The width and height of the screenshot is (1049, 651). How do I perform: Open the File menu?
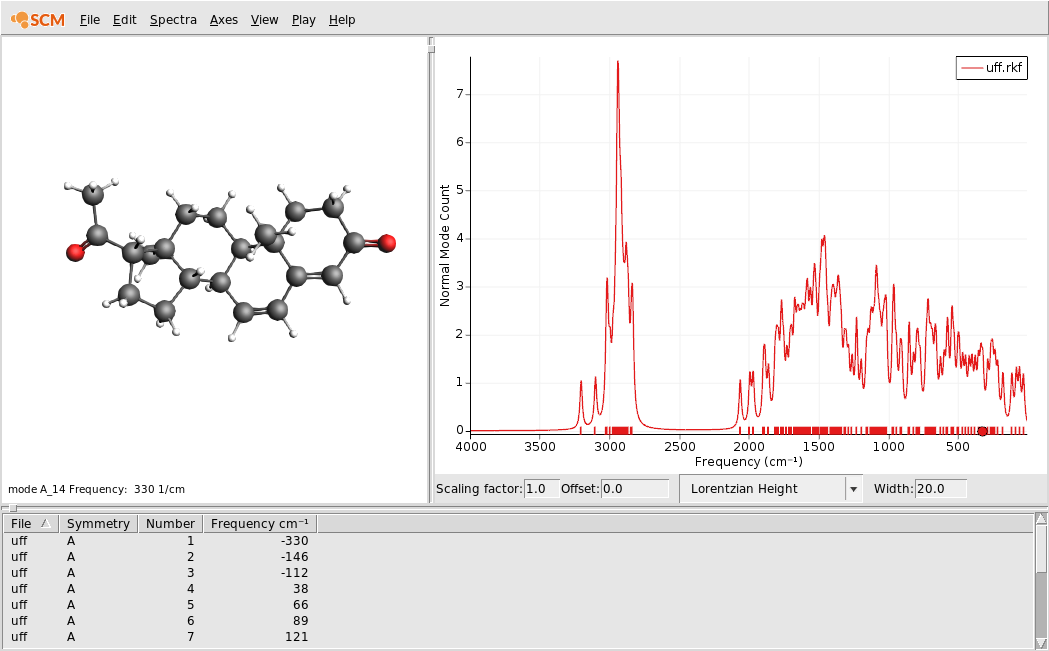click(90, 20)
